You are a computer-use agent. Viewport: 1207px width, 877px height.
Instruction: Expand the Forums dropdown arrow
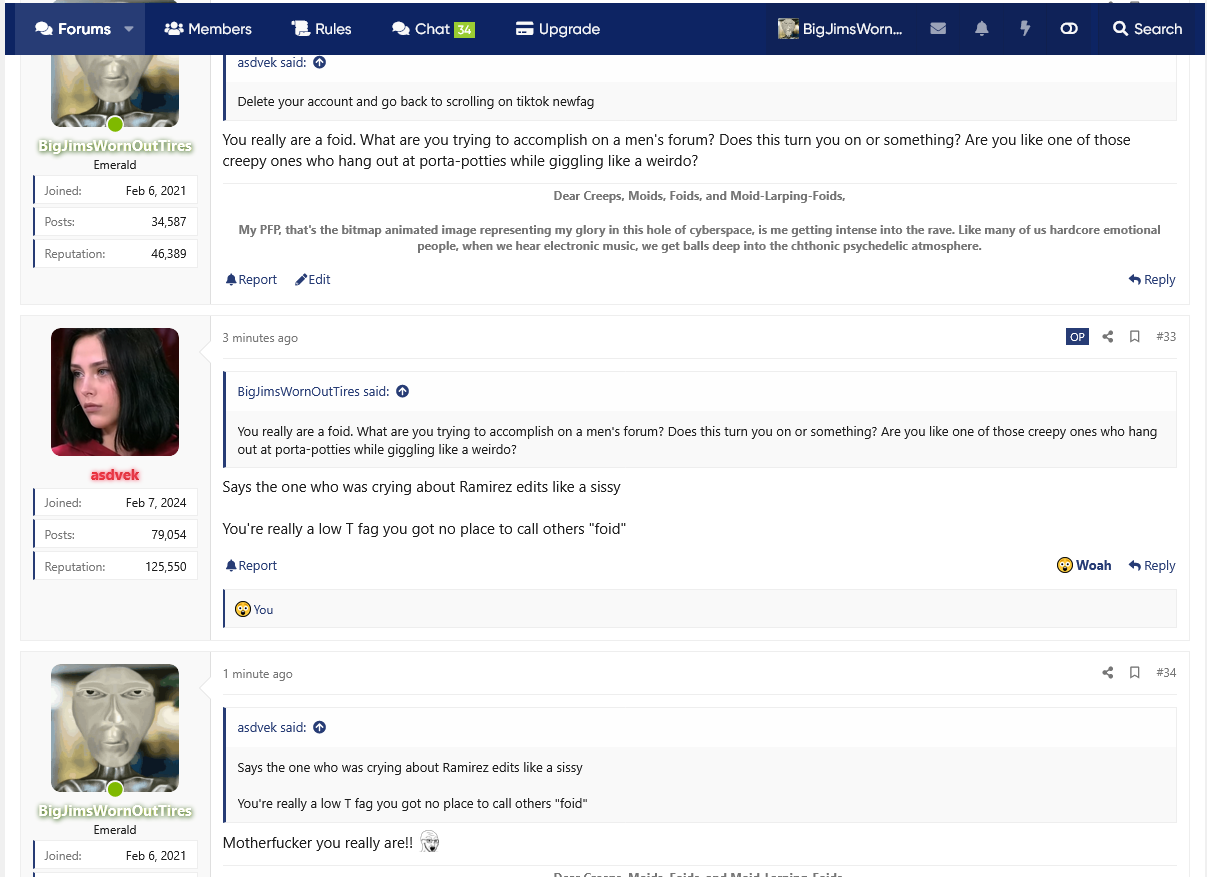[x=129, y=29]
